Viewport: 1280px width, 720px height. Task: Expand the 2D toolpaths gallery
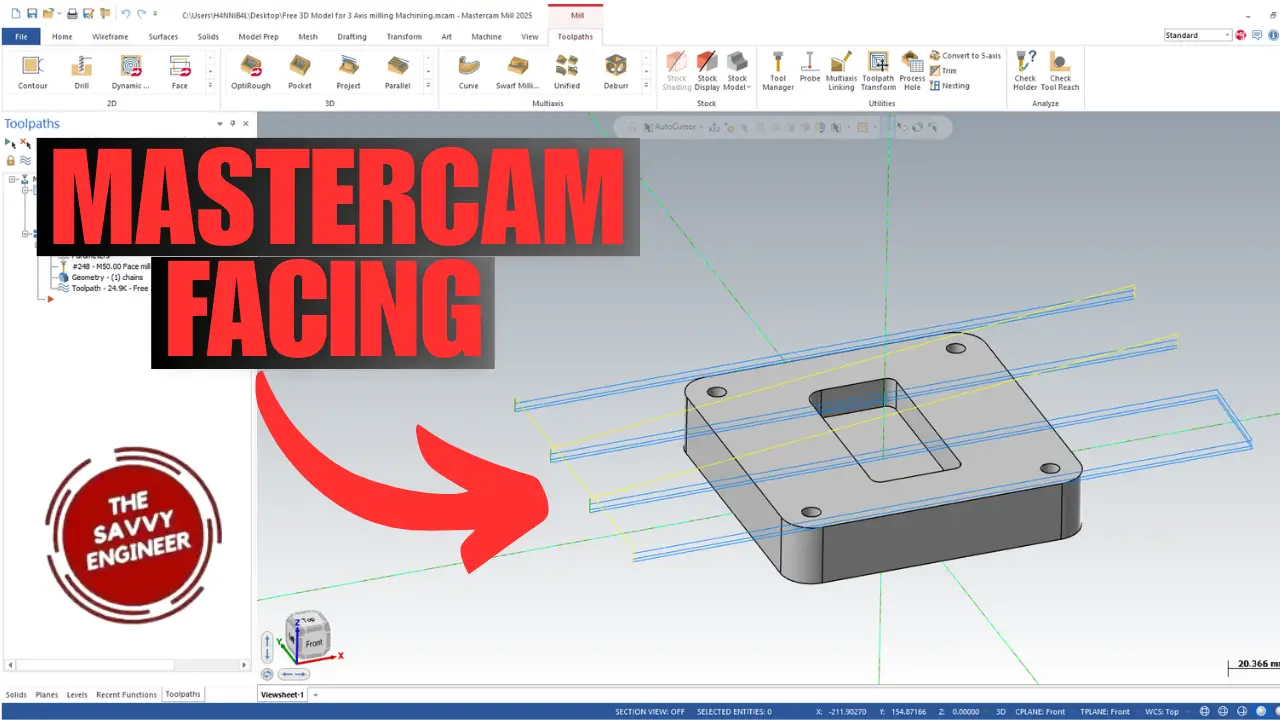click(x=210, y=87)
